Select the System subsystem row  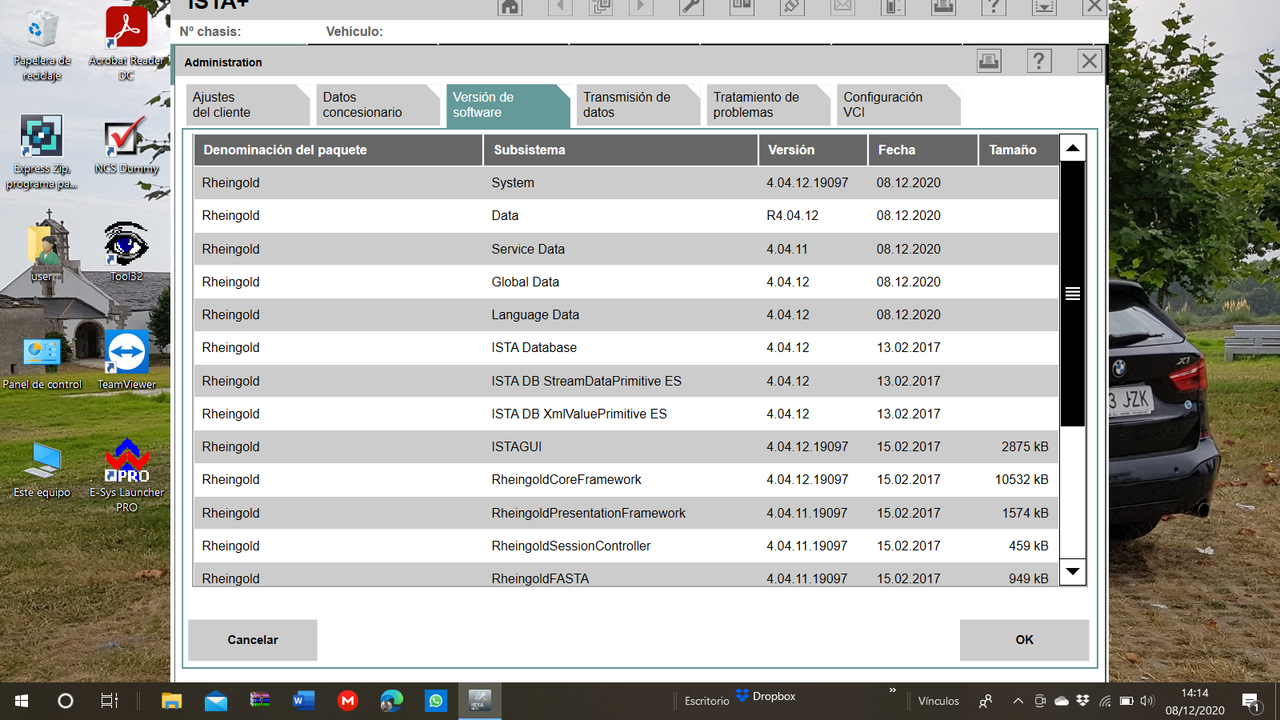pyautogui.click(x=626, y=183)
